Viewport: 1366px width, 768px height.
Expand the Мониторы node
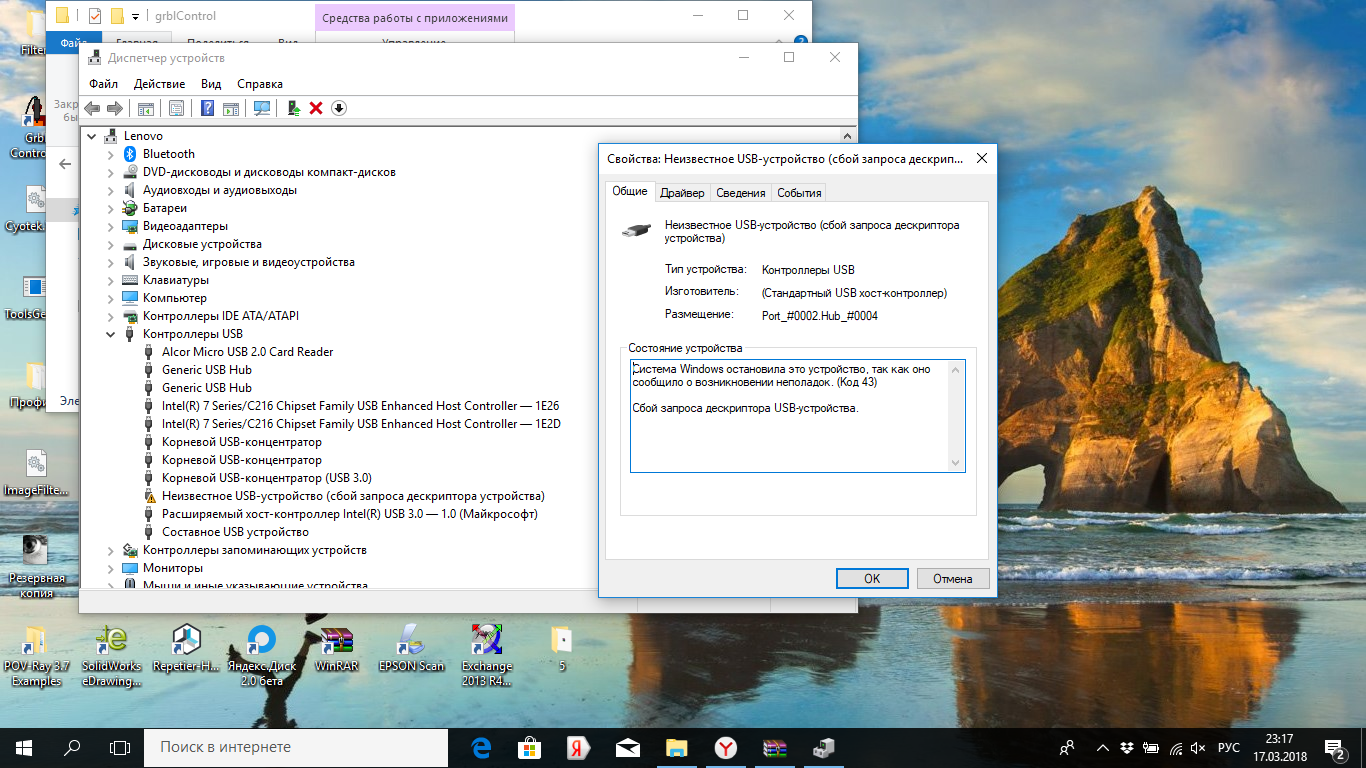111,568
